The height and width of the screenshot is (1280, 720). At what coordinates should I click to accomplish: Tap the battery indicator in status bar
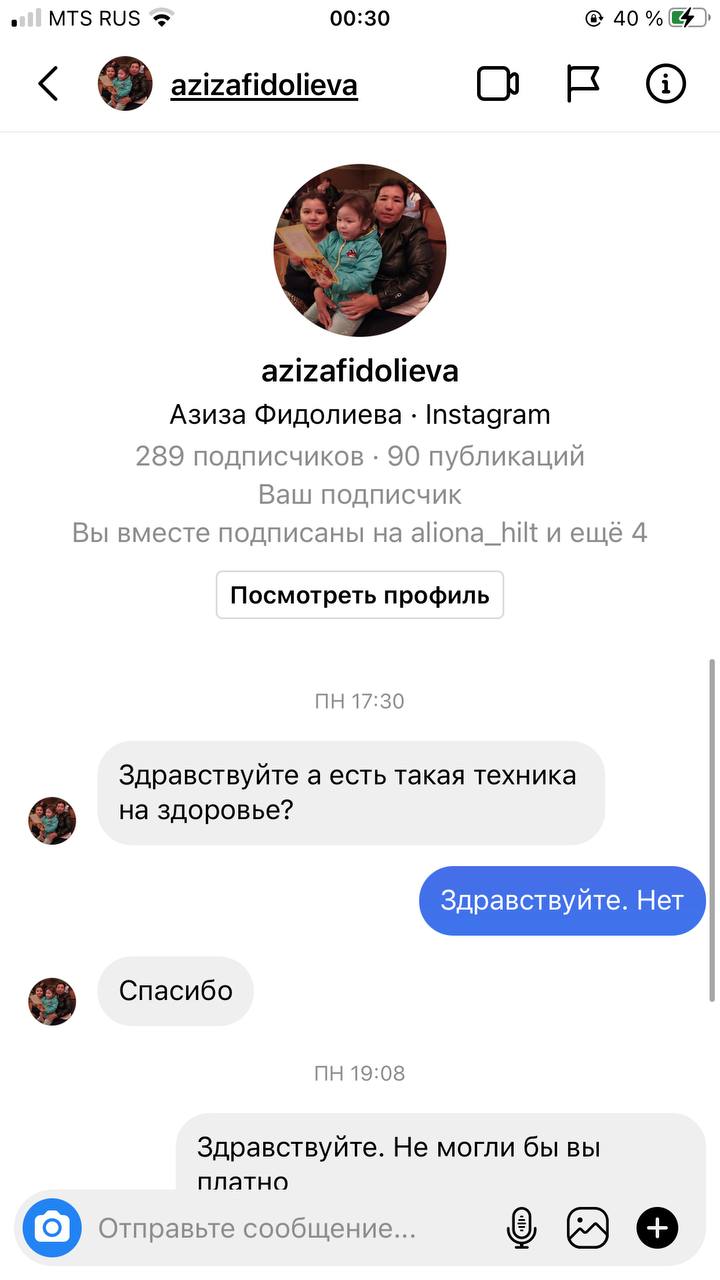(688, 18)
